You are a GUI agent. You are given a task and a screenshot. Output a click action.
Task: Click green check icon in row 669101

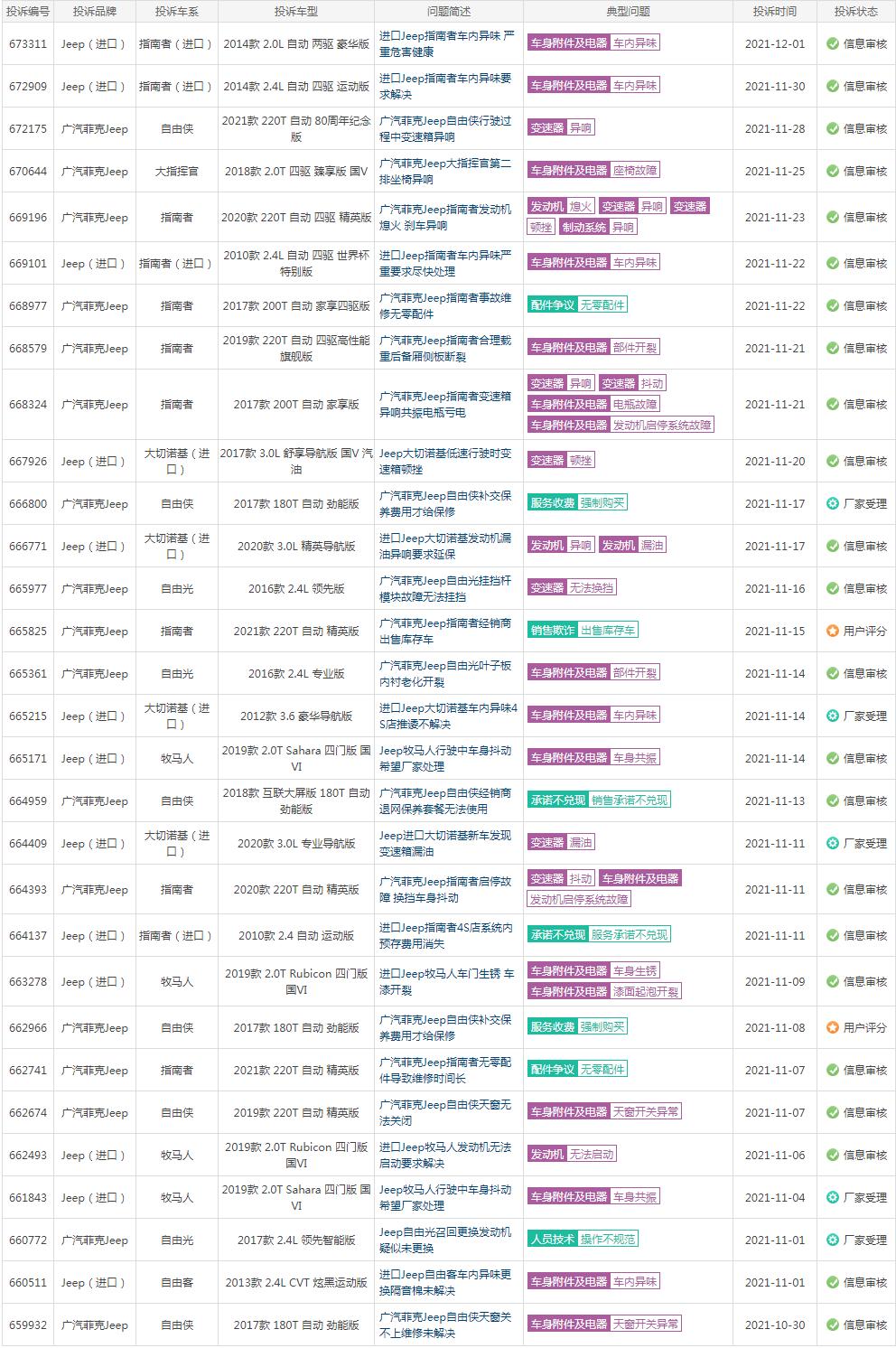coord(833,263)
